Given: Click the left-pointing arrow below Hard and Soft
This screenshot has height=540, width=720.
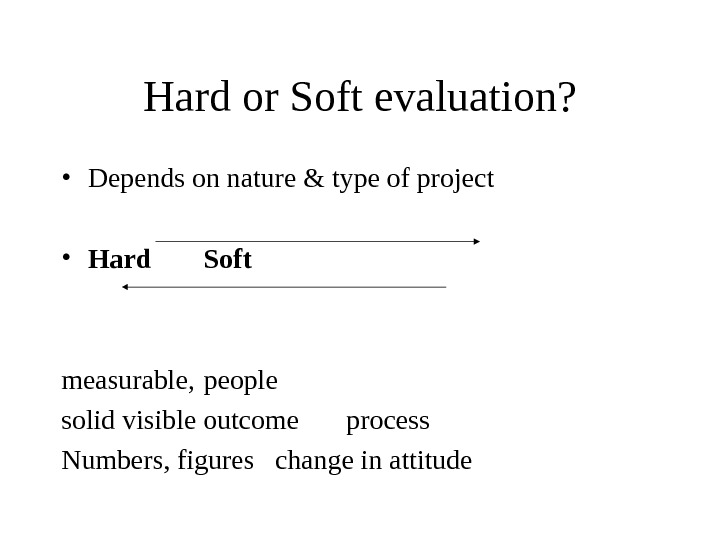Looking at the screenshot, I should [284, 287].
